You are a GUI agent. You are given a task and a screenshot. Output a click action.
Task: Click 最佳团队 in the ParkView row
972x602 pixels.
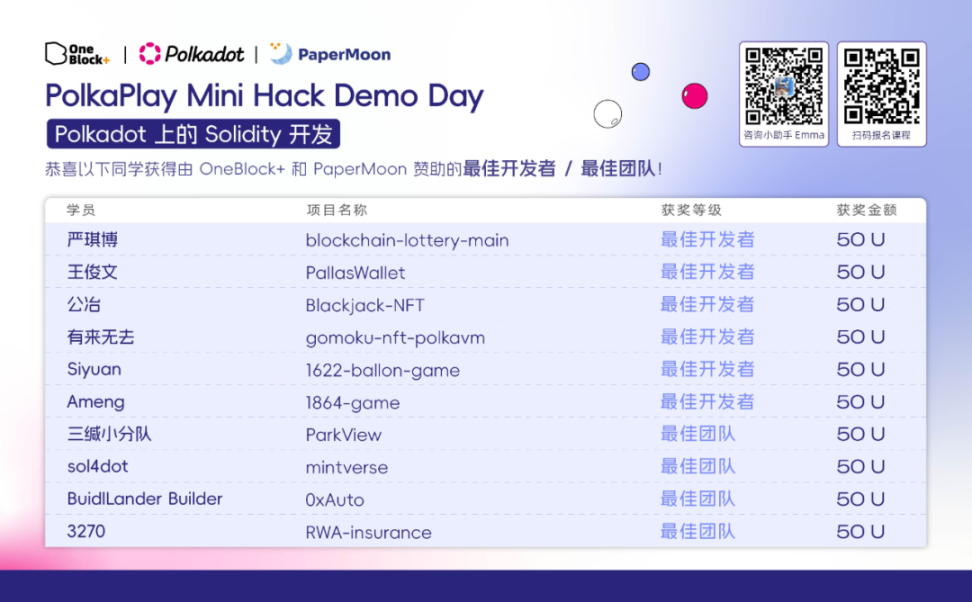point(698,434)
